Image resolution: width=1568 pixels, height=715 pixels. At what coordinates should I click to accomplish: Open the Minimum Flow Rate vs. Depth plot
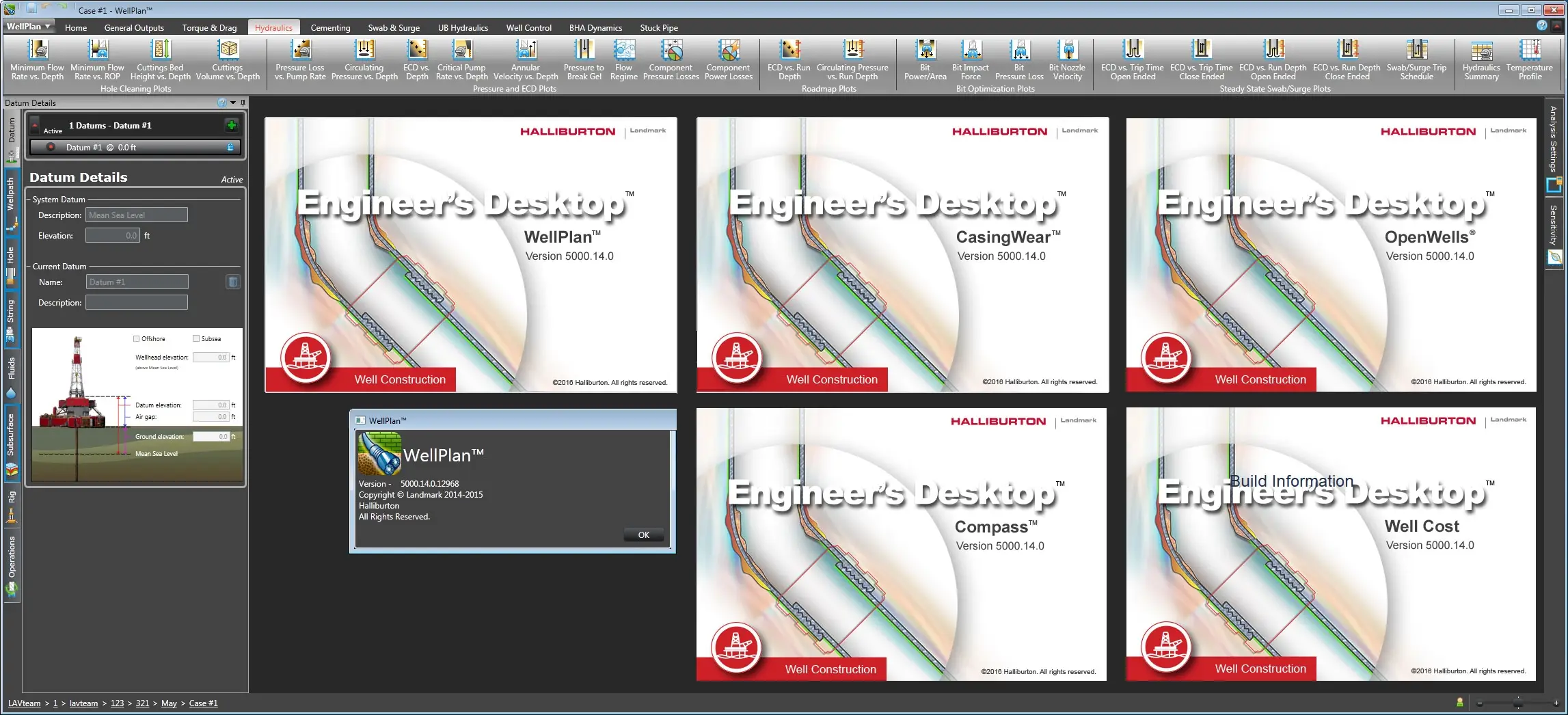(37, 60)
